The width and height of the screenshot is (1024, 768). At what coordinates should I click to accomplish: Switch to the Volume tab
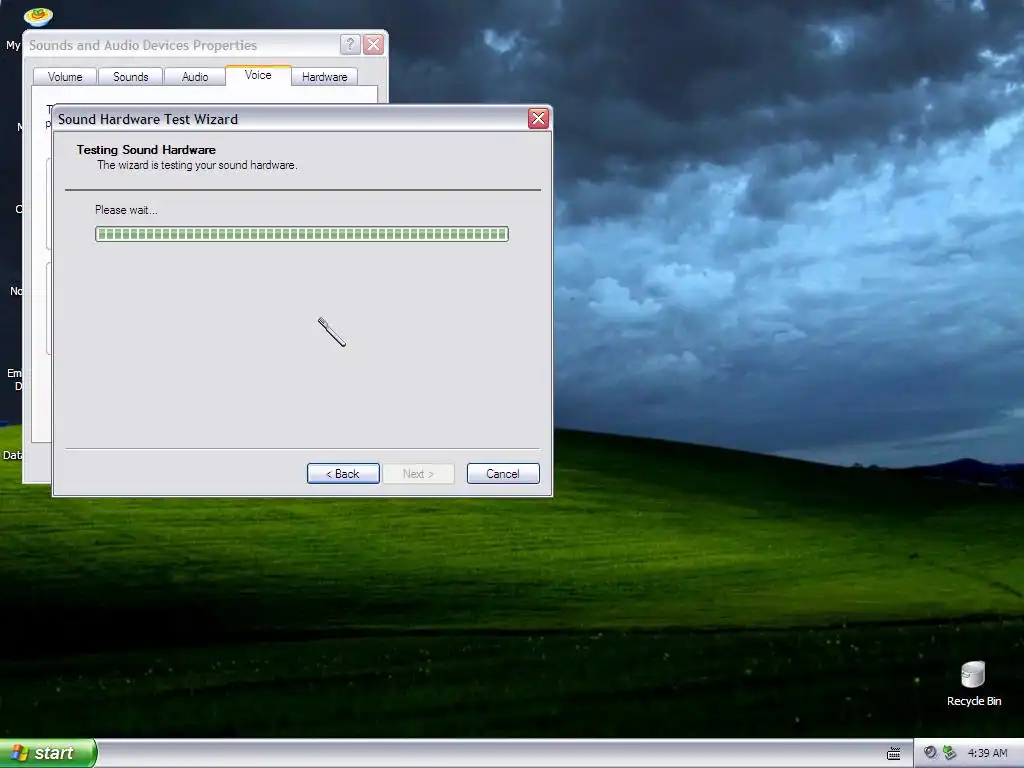pos(65,76)
